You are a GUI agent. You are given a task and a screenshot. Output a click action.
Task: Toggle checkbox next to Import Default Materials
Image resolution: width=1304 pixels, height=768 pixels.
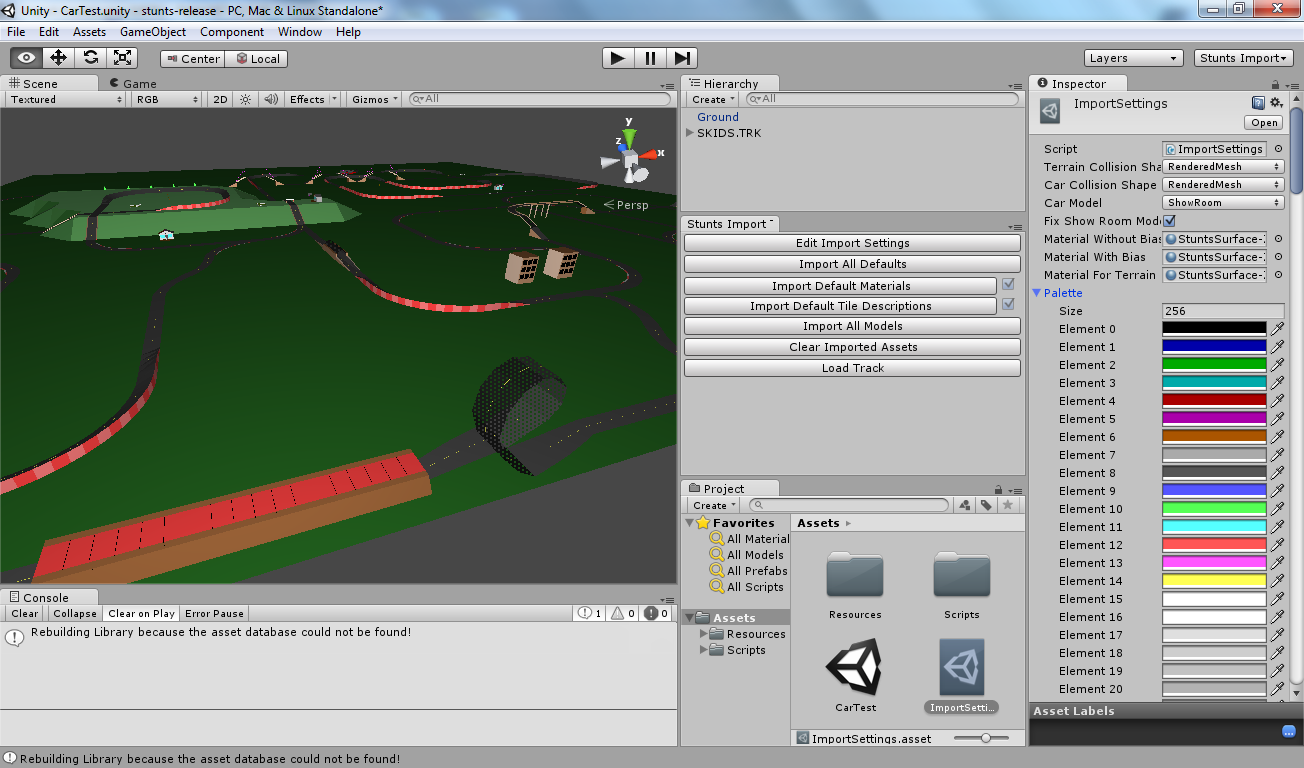1008,285
